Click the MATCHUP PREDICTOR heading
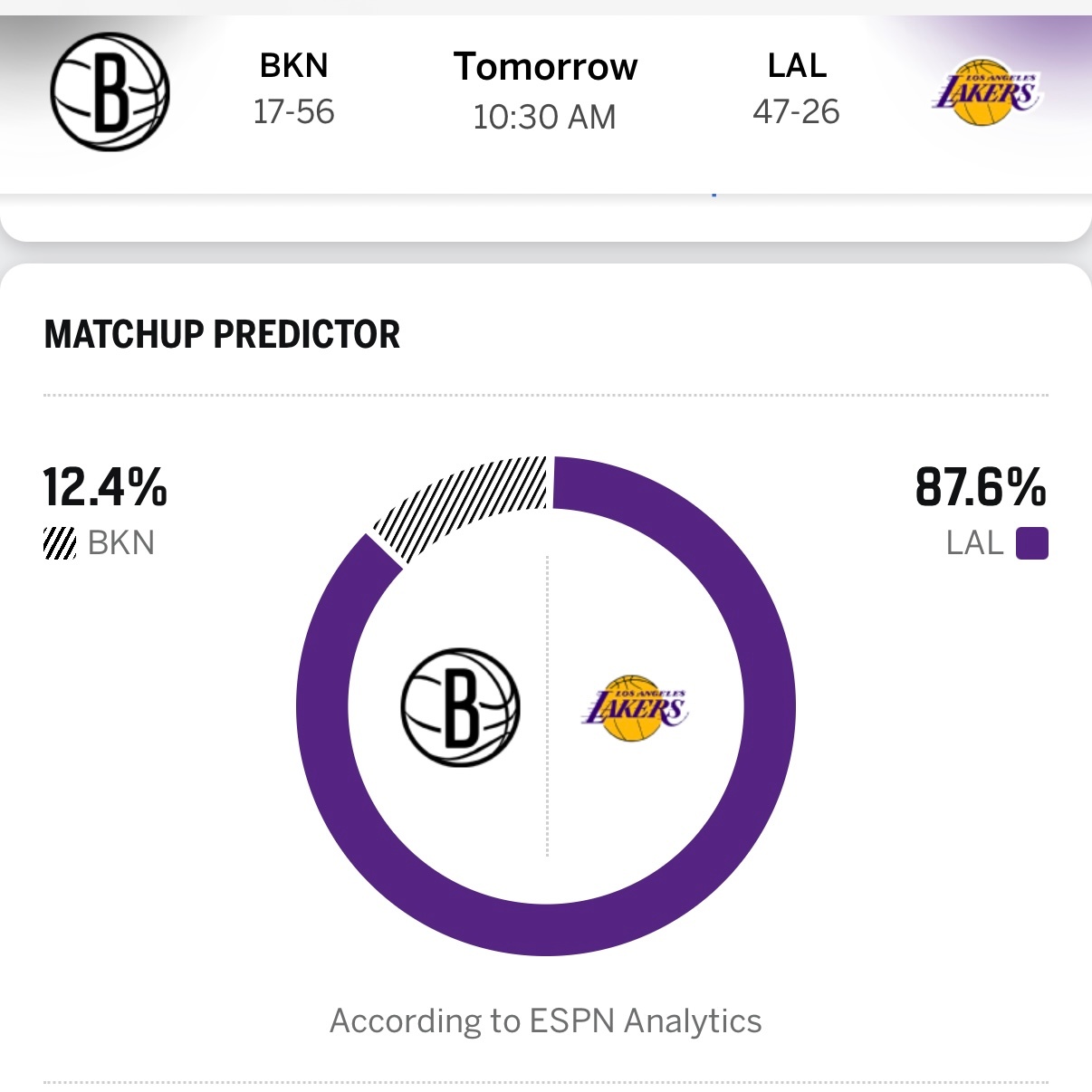The image size is (1092, 1092). click(x=221, y=334)
